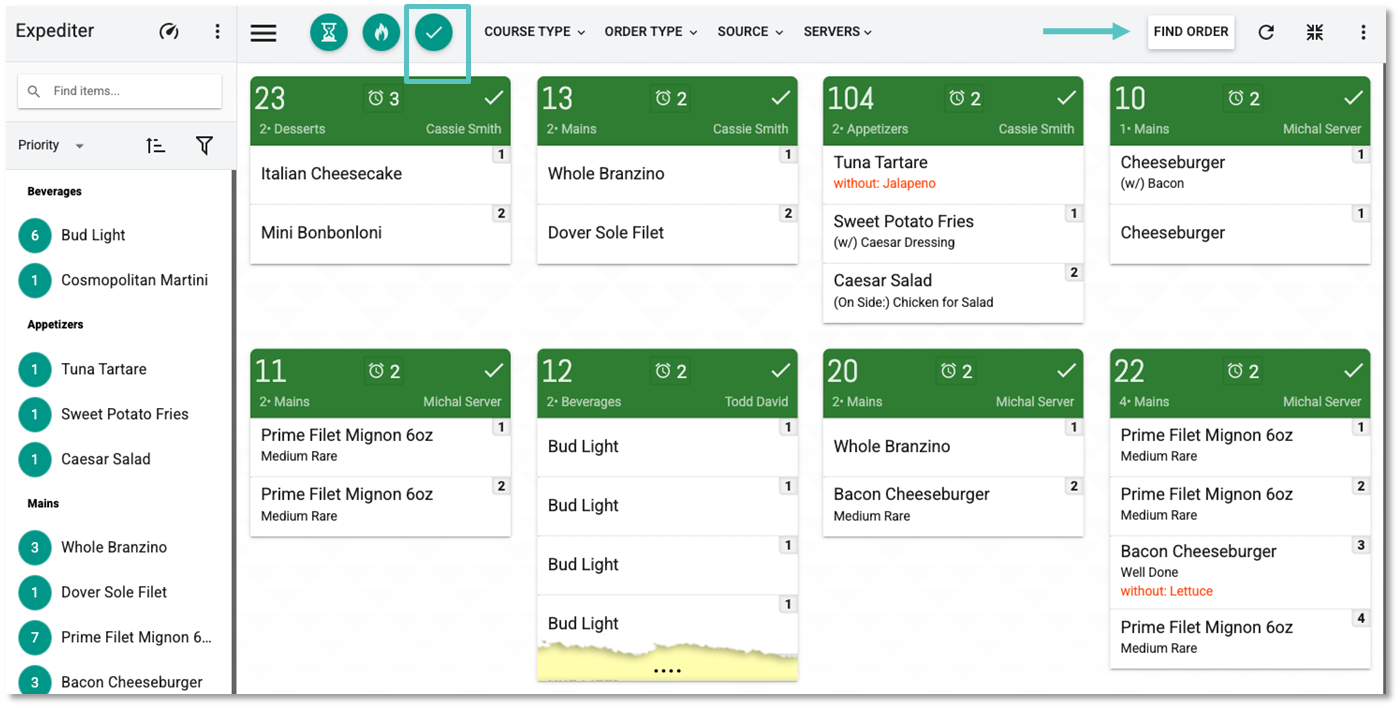Click the refresh icon in top bar
1400x708 pixels.
point(1266,32)
